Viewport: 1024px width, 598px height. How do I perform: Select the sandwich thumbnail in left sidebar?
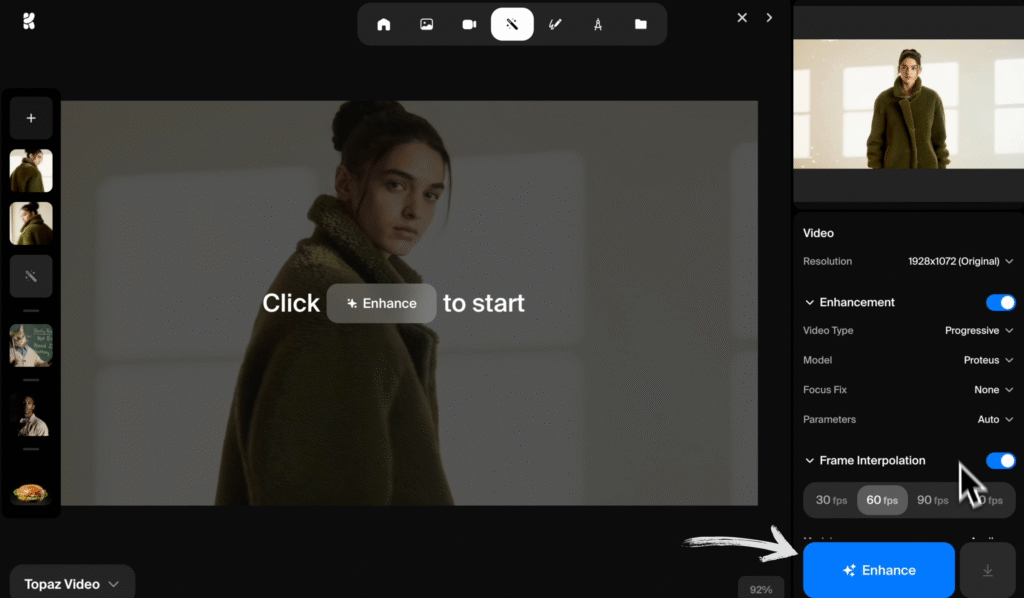pos(31,492)
